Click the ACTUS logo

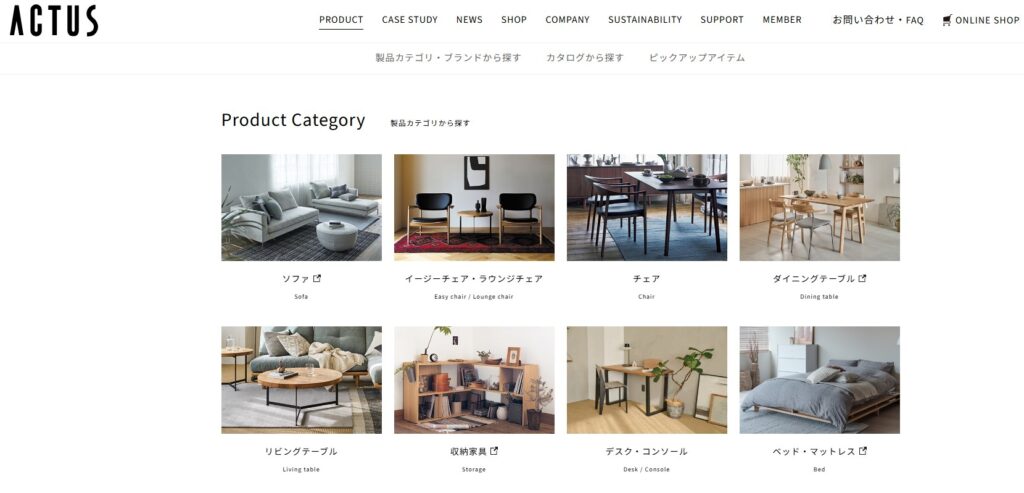tap(54, 21)
